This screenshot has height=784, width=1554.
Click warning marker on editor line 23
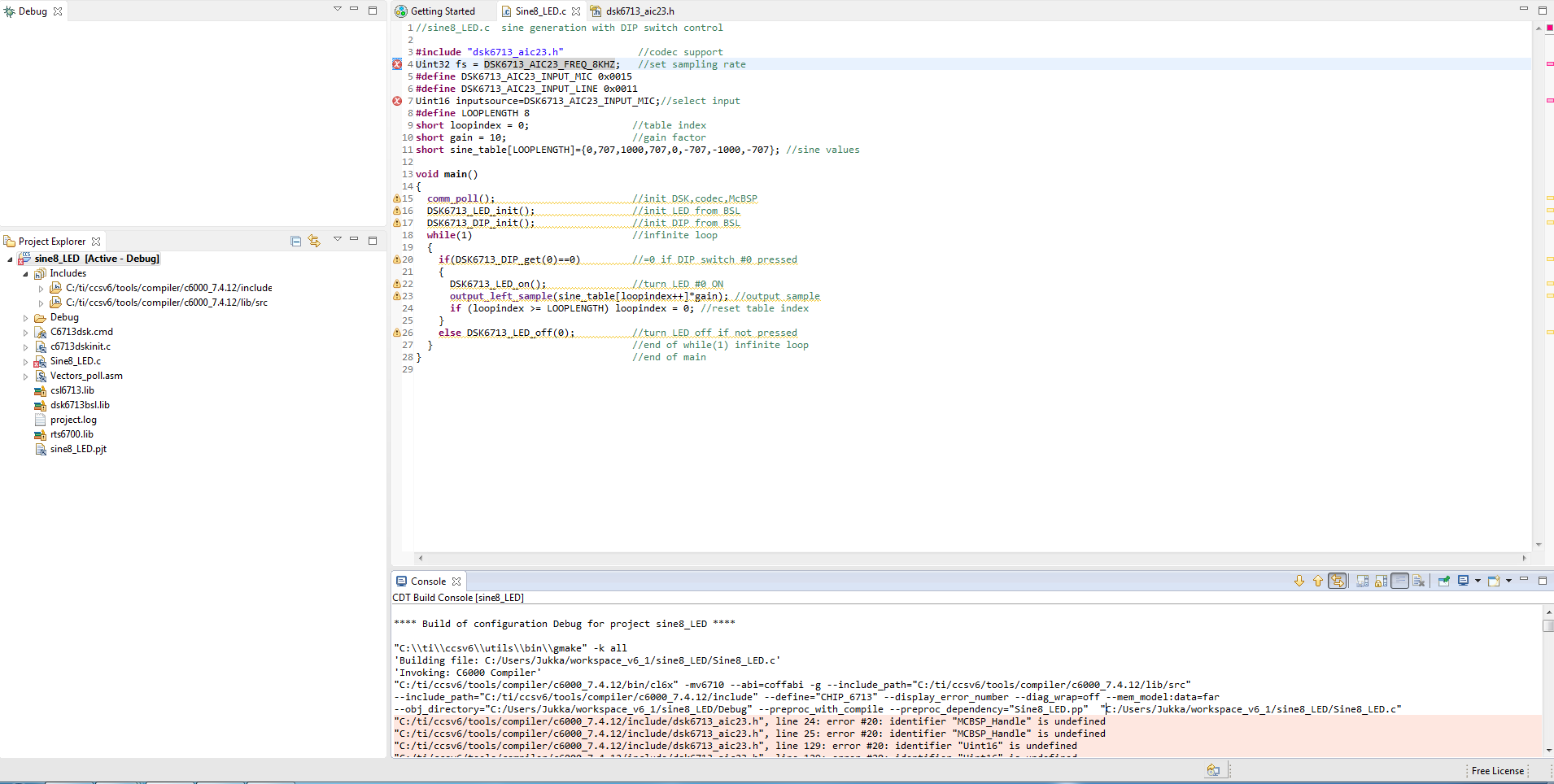[397, 296]
